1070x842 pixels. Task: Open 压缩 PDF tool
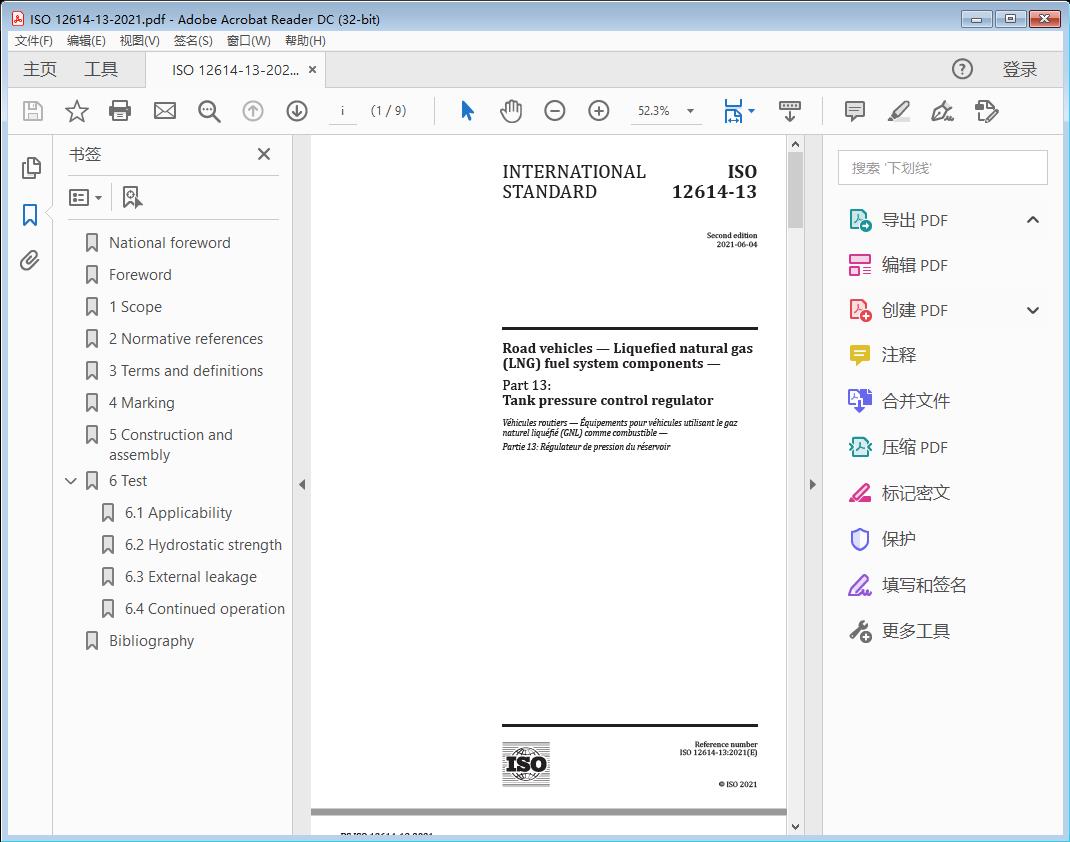898,447
